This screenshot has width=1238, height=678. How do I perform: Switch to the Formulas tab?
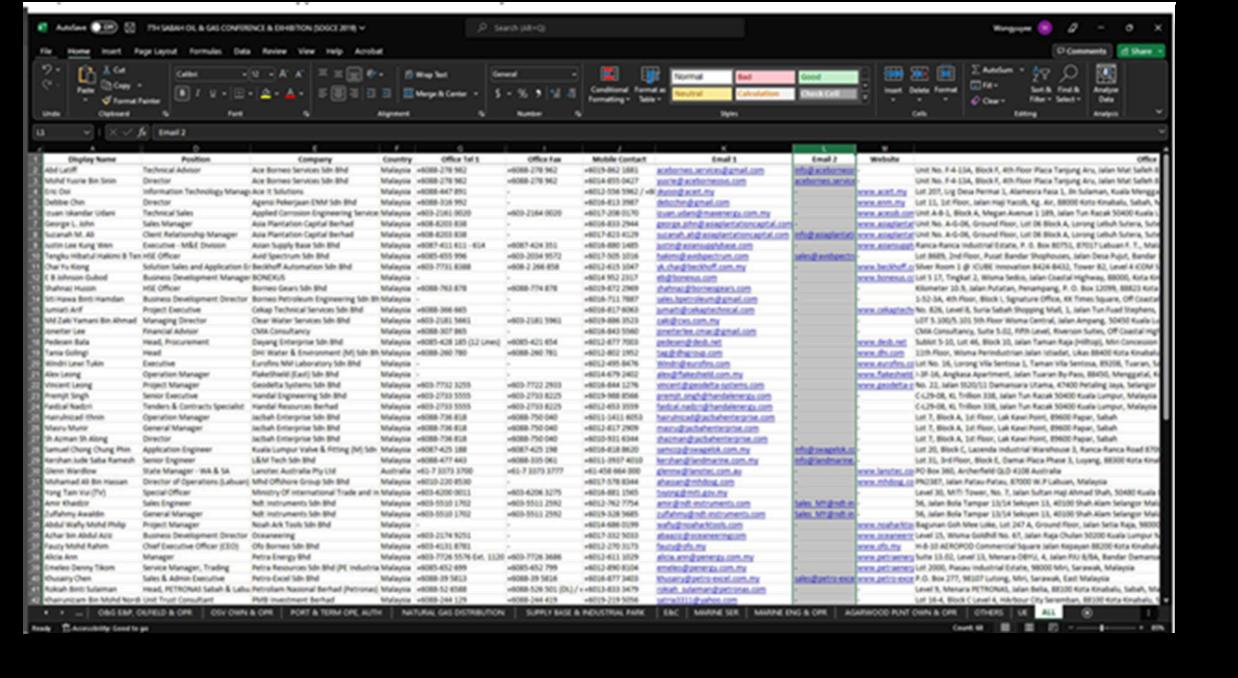click(x=206, y=51)
